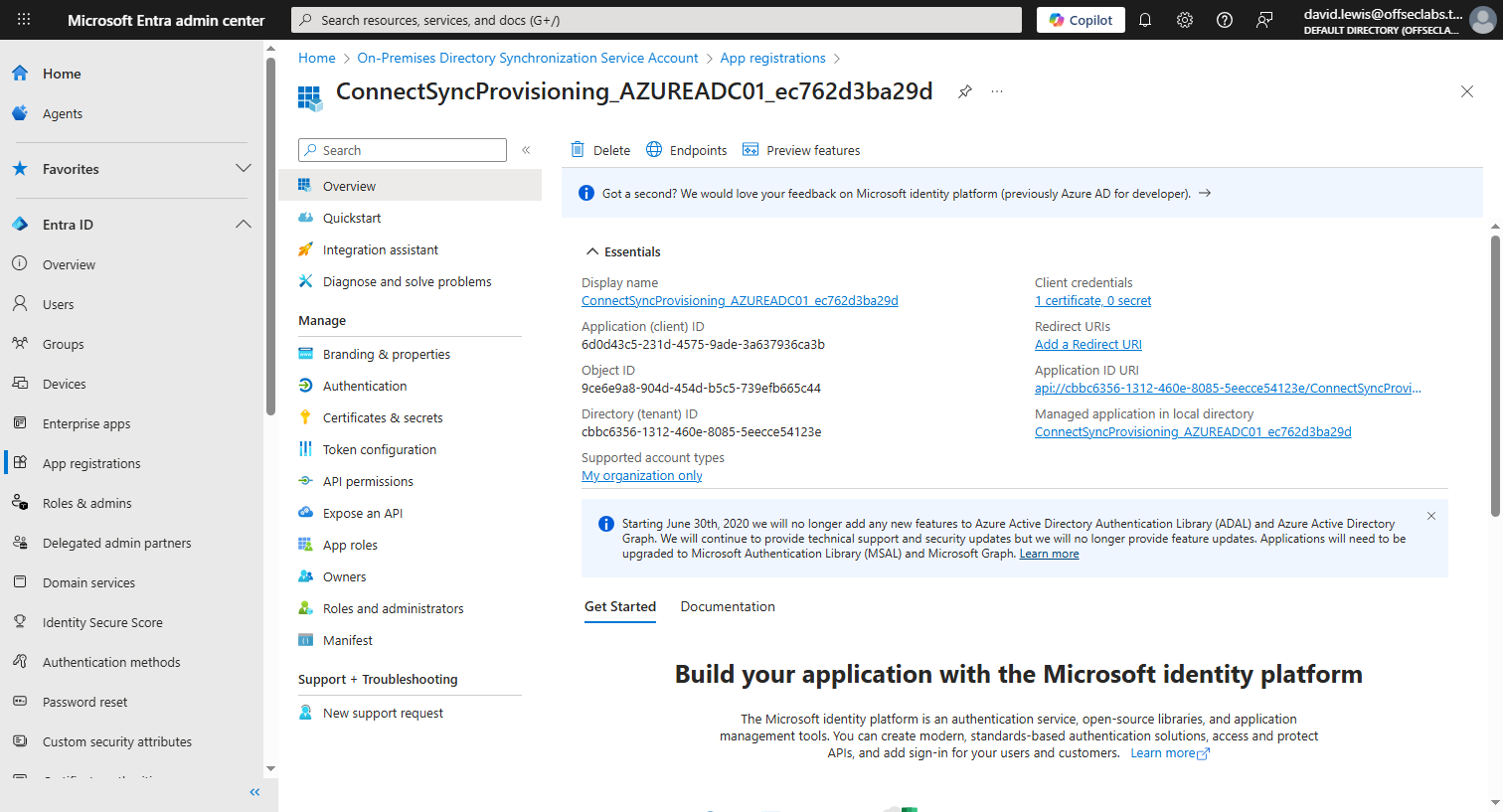Open the settings gear in header
The image size is (1503, 812).
pos(1185,20)
